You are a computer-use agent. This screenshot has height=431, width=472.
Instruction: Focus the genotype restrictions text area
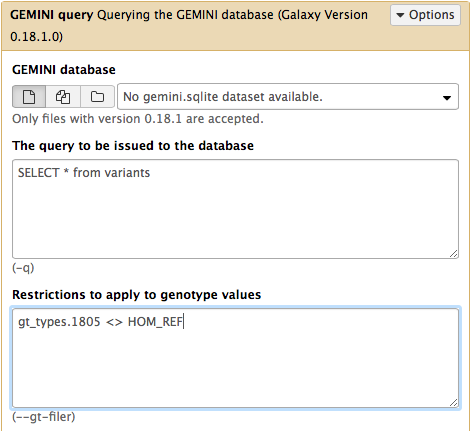click(x=235, y=358)
